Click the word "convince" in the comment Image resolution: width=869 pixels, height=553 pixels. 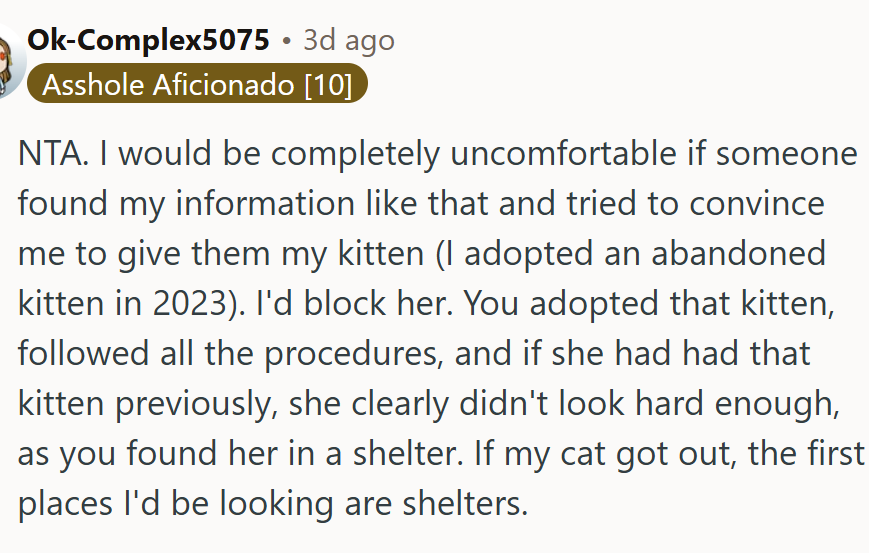(x=756, y=203)
